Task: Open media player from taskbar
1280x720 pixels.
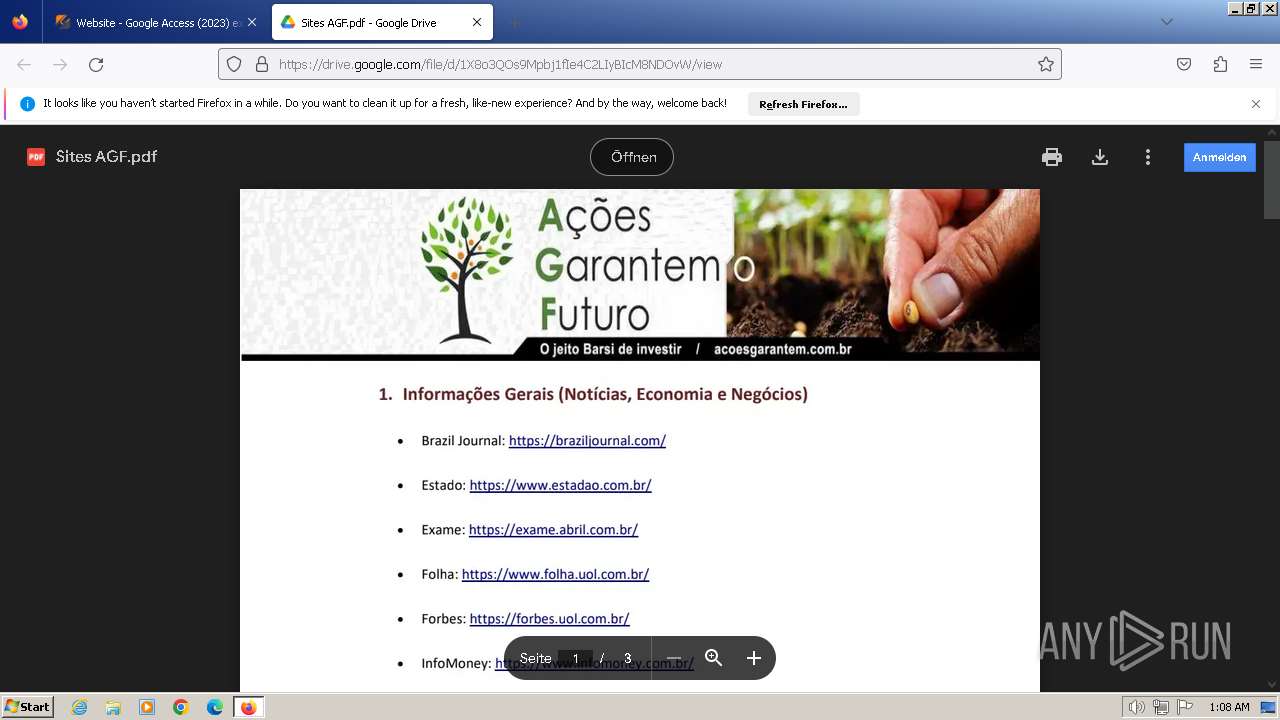Action: pos(147,707)
